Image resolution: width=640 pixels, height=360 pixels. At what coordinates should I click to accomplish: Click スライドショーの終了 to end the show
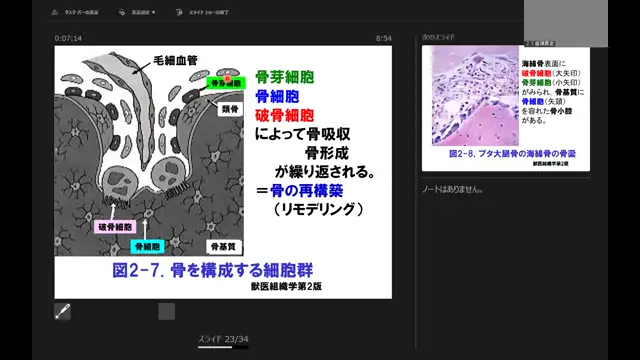(209, 12)
